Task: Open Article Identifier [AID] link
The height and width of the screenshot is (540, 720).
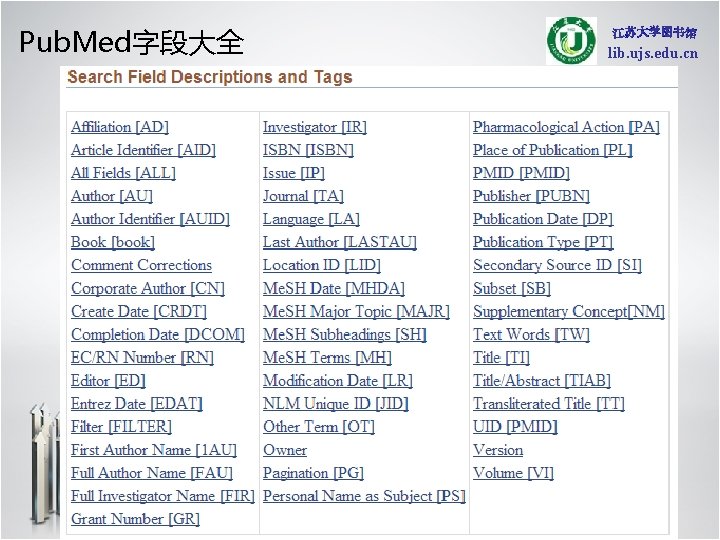Action: pyautogui.click(x=143, y=150)
